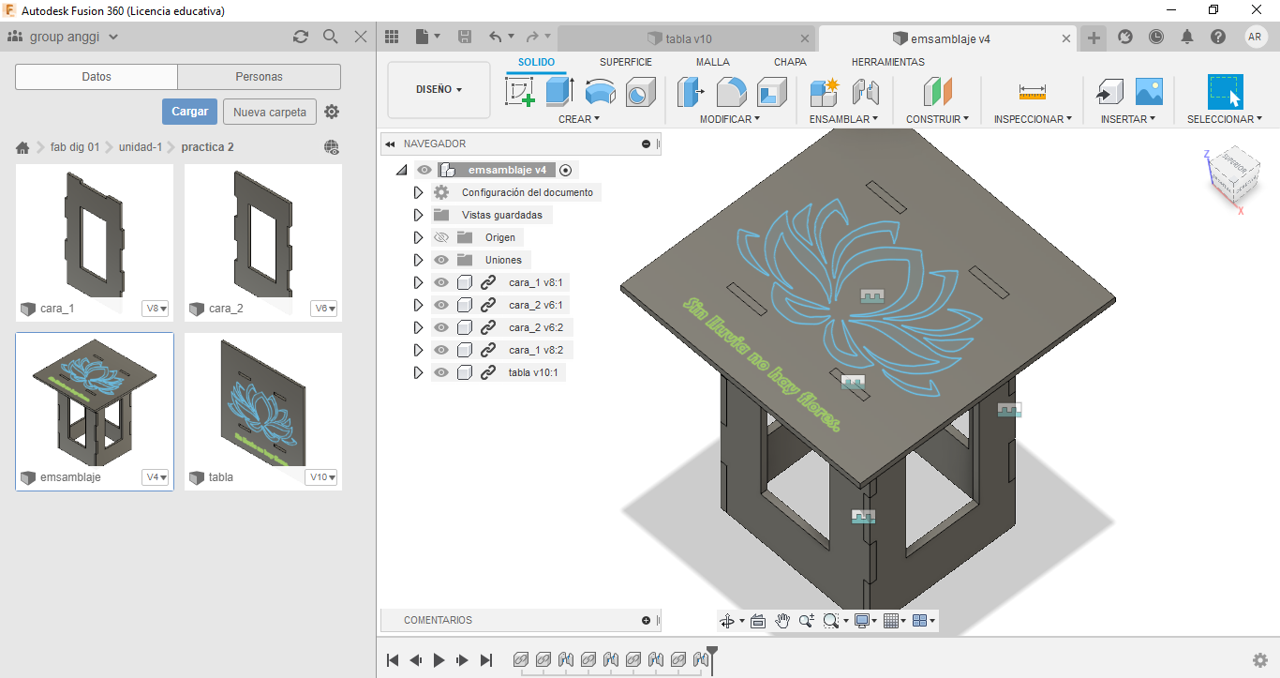Open the job status clock icon
This screenshot has width=1280, height=678.
point(1156,37)
